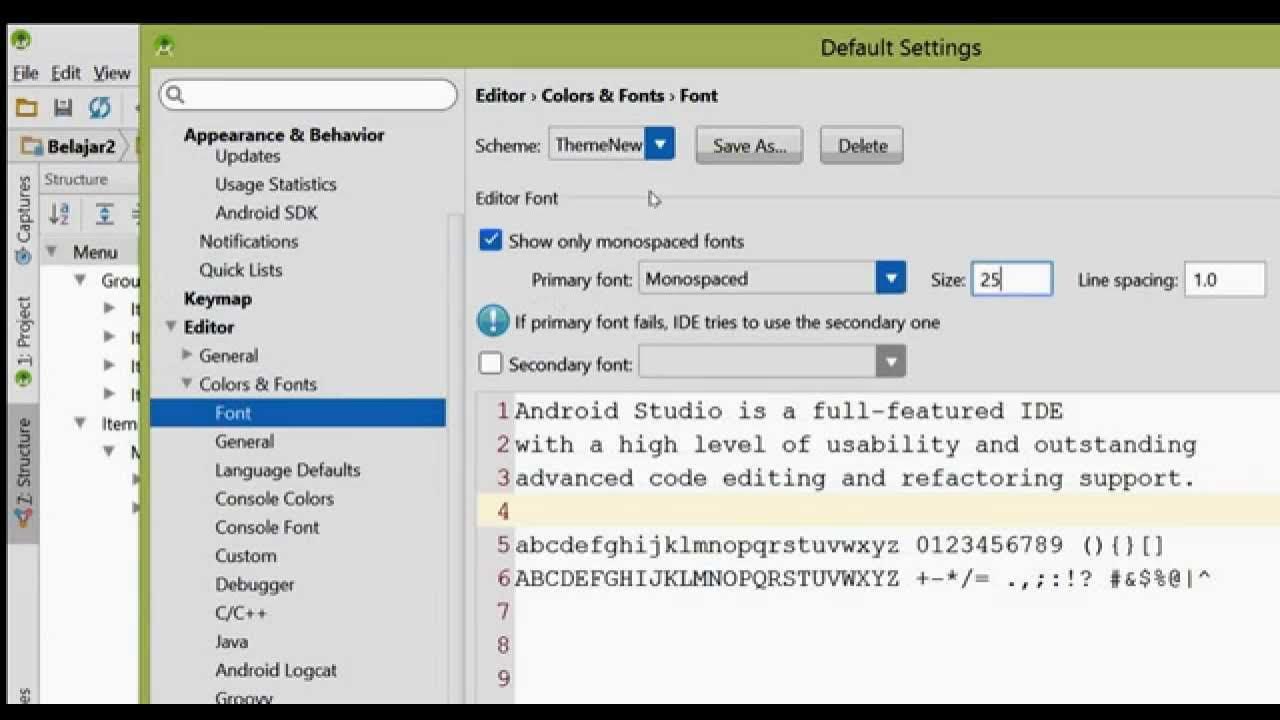Collapse the Menu node in Structure tree
This screenshot has width=1280, height=720.
pos(51,252)
